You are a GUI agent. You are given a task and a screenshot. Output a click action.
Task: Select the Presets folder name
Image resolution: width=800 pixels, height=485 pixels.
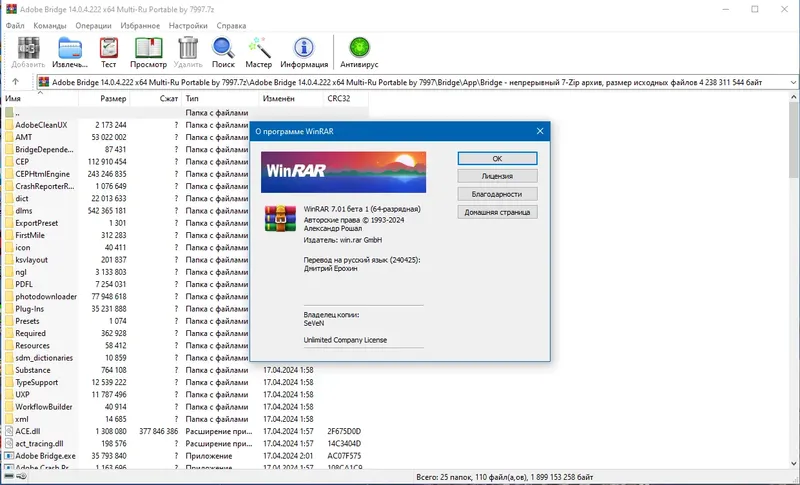[27, 321]
